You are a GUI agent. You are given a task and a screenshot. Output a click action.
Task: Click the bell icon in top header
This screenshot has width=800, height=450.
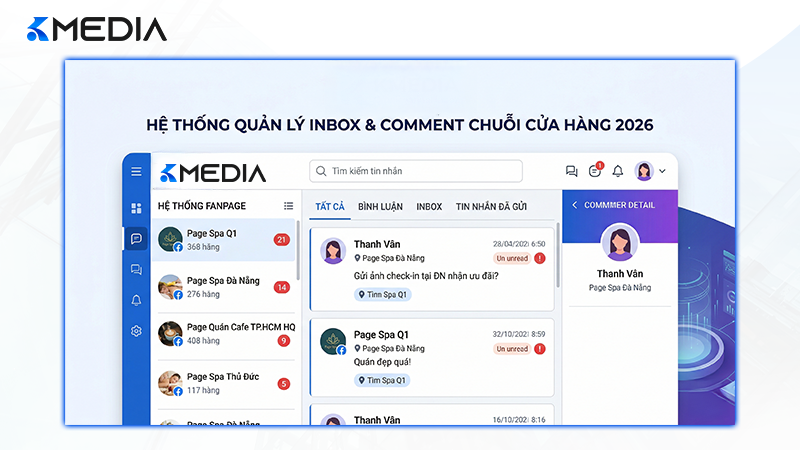(618, 171)
